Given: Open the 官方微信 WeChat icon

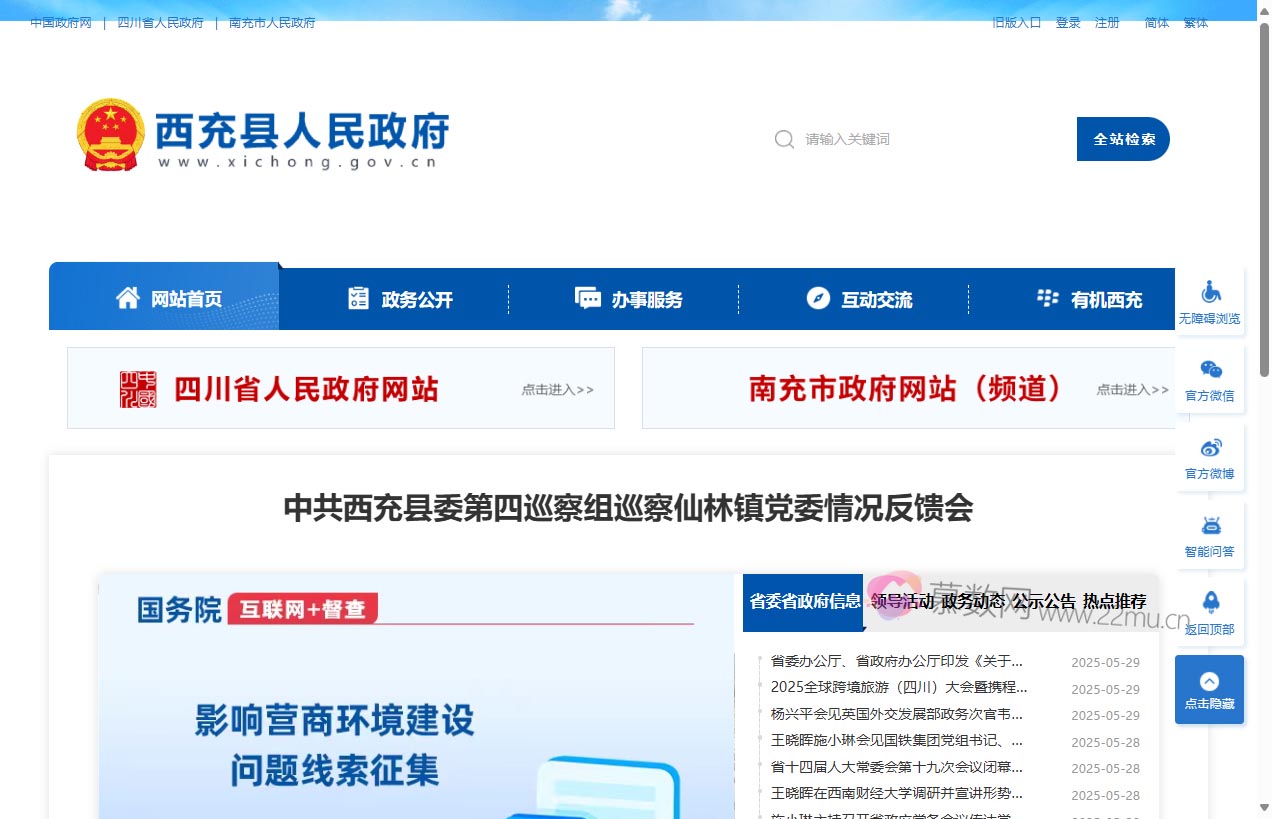Looking at the screenshot, I should pyautogui.click(x=1209, y=367).
